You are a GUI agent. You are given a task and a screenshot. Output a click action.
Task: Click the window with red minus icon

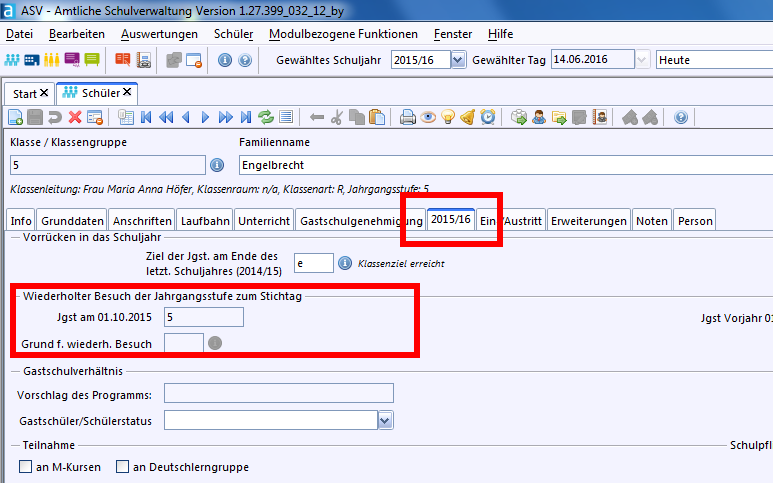[x=194, y=60]
